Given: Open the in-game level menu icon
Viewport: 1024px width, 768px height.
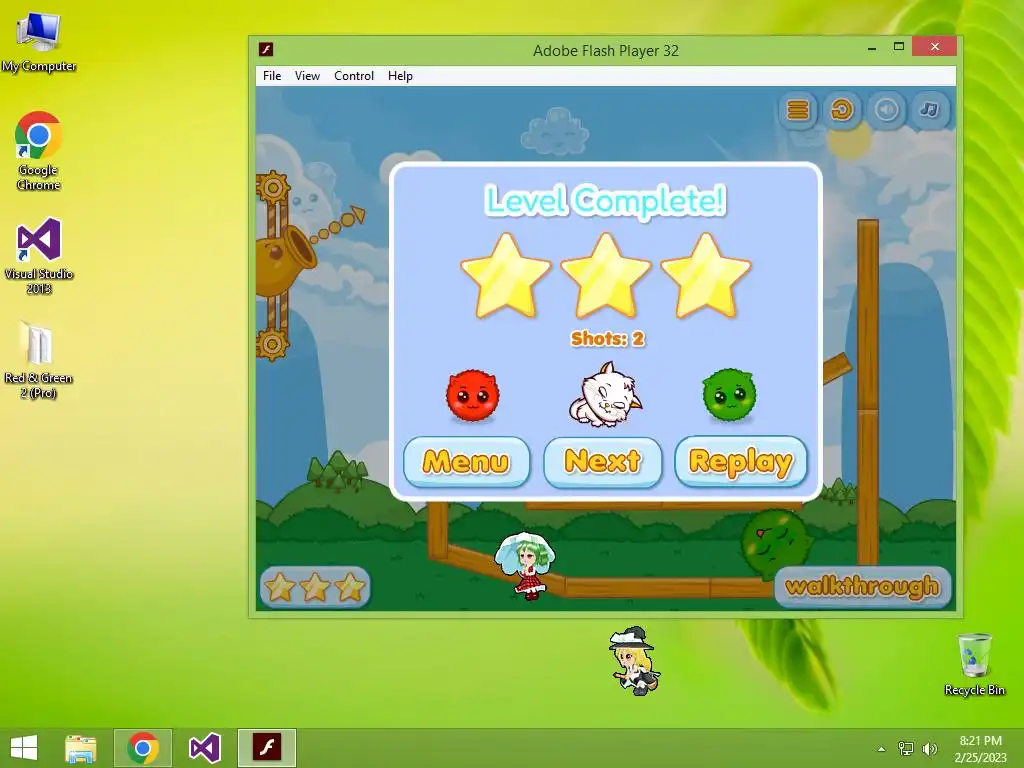Looking at the screenshot, I should tap(798, 110).
